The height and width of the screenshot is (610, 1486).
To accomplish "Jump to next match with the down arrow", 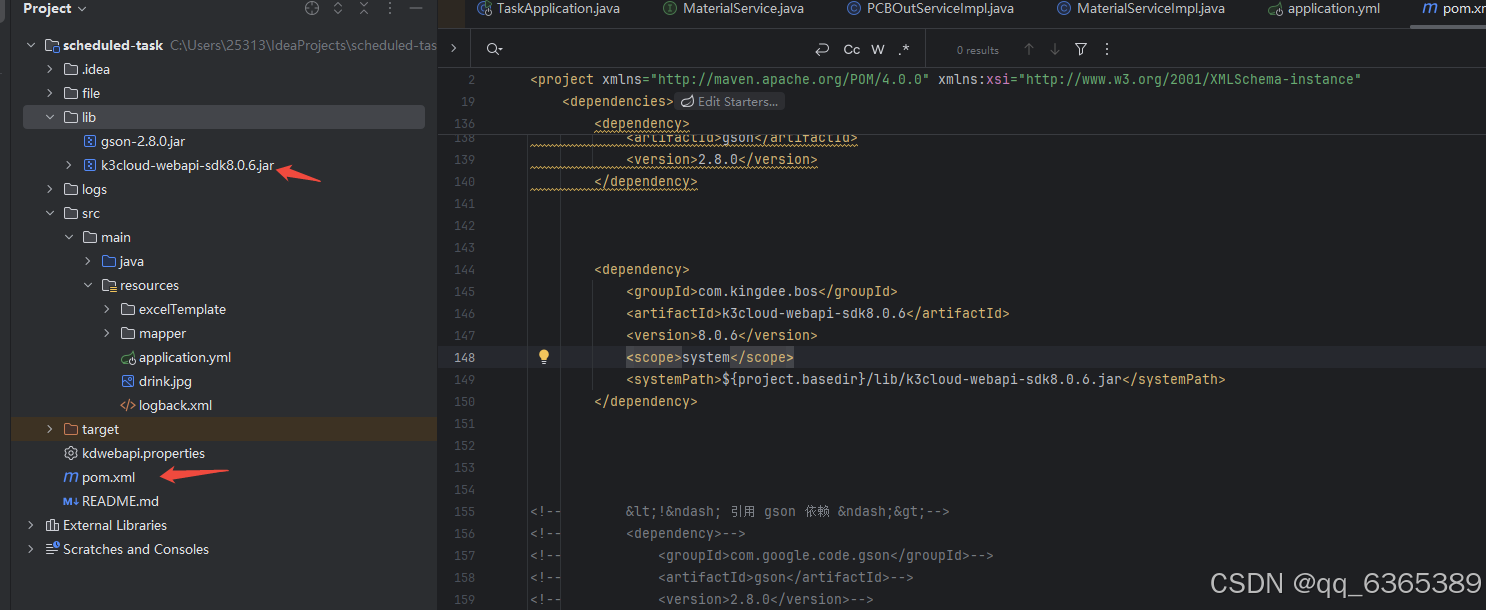I will pyautogui.click(x=1054, y=48).
